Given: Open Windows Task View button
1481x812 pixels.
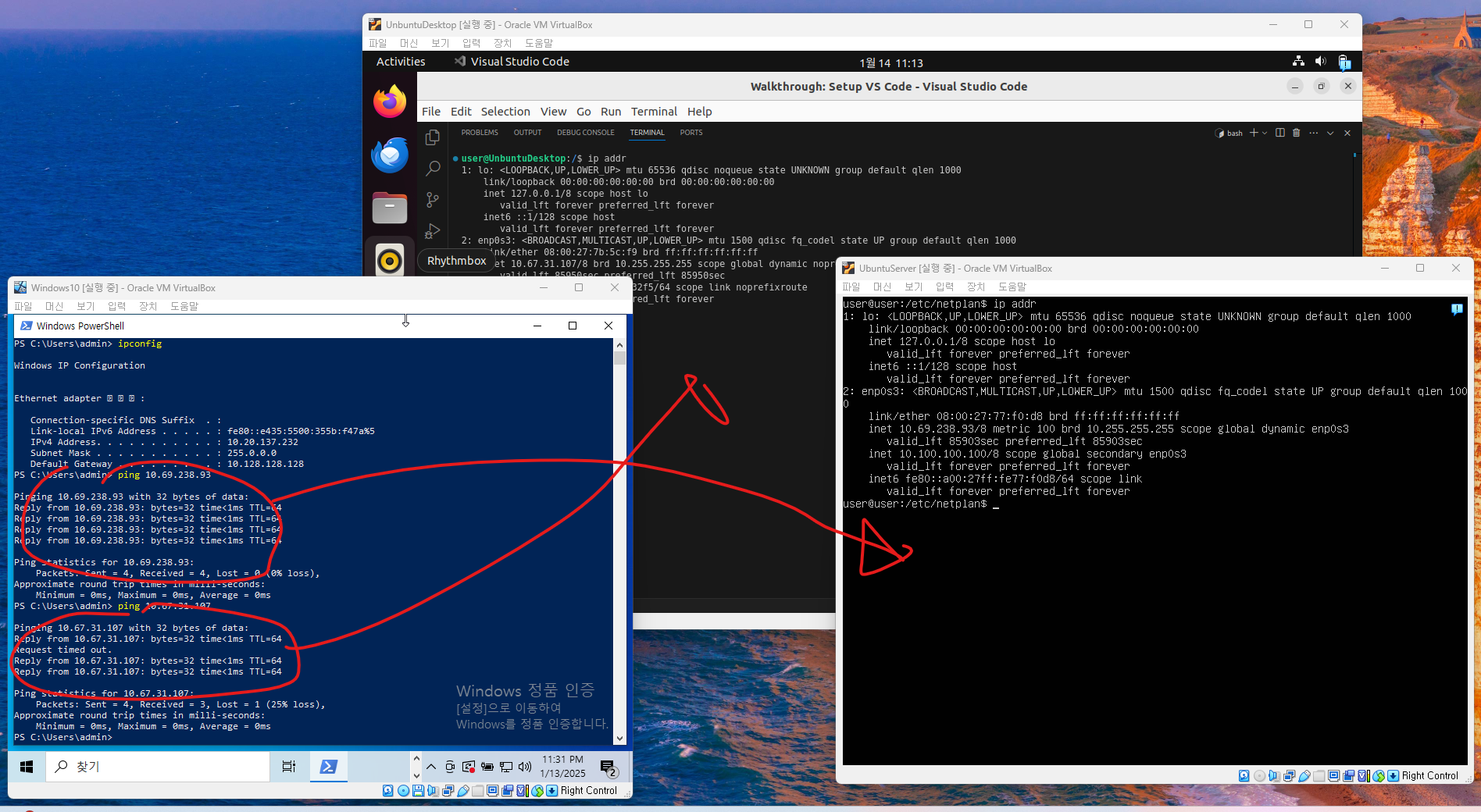Looking at the screenshot, I should 288,767.
